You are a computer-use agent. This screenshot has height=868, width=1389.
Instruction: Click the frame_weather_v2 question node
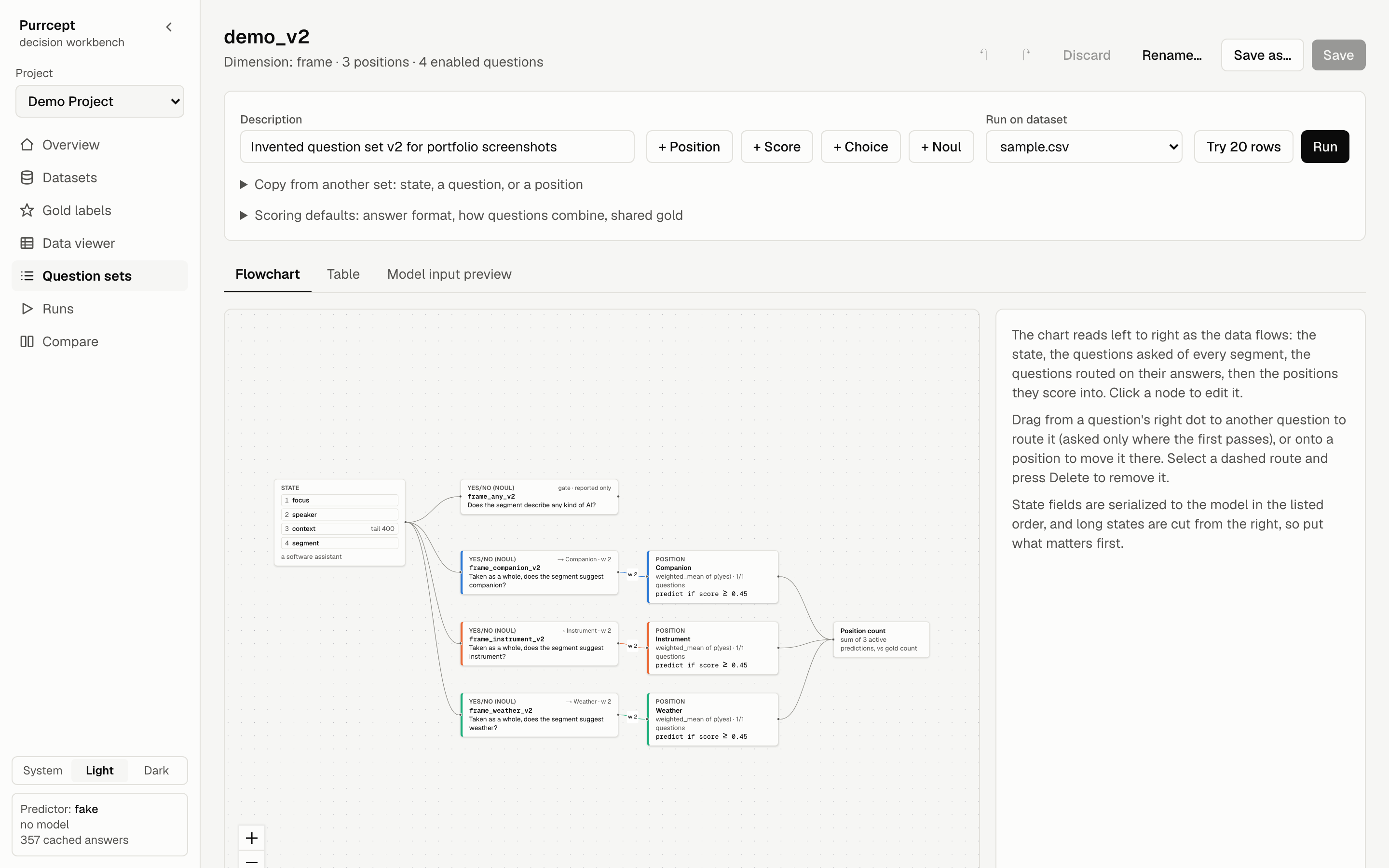[539, 715]
